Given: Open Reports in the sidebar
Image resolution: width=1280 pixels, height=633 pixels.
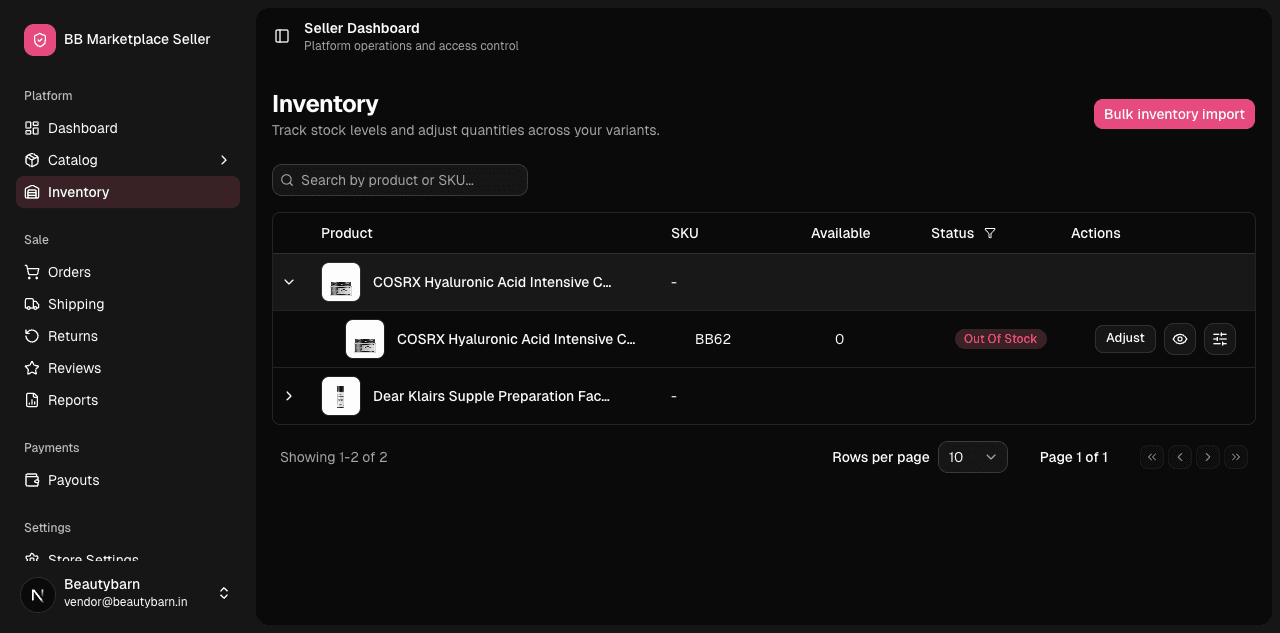Looking at the screenshot, I should tap(128, 400).
